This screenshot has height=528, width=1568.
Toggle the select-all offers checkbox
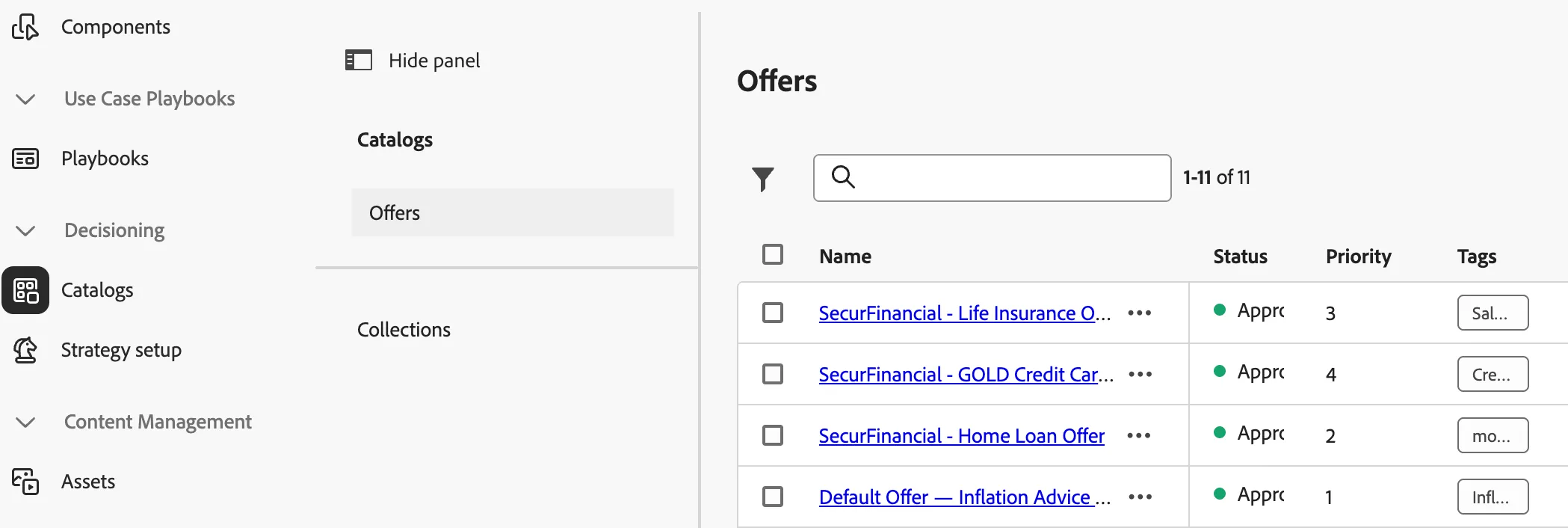coord(773,255)
